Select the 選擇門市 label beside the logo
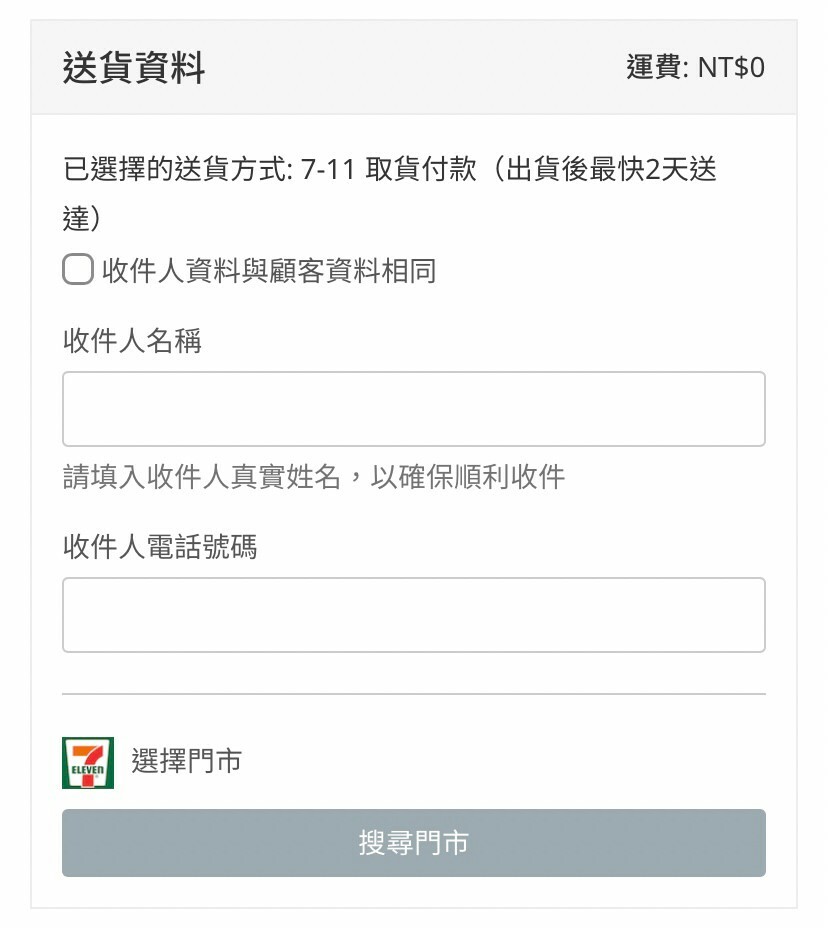This screenshot has width=828, height=928. click(186, 761)
